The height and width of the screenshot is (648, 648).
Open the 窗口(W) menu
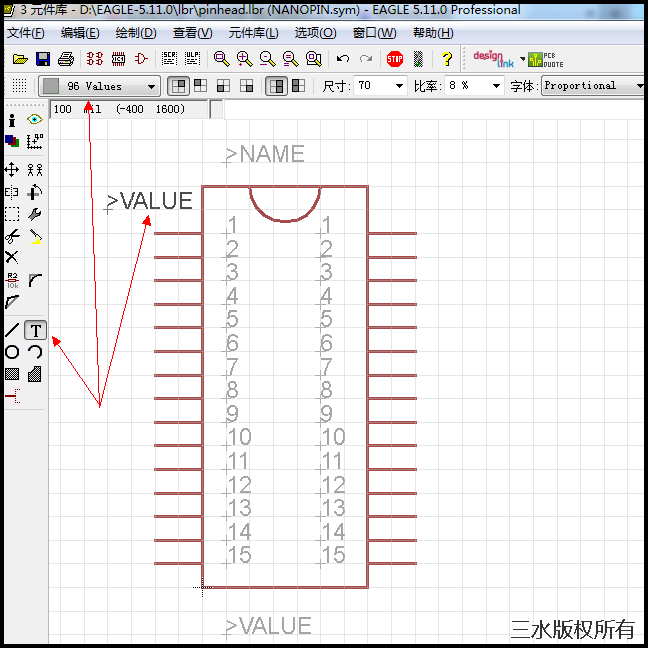pos(374,33)
